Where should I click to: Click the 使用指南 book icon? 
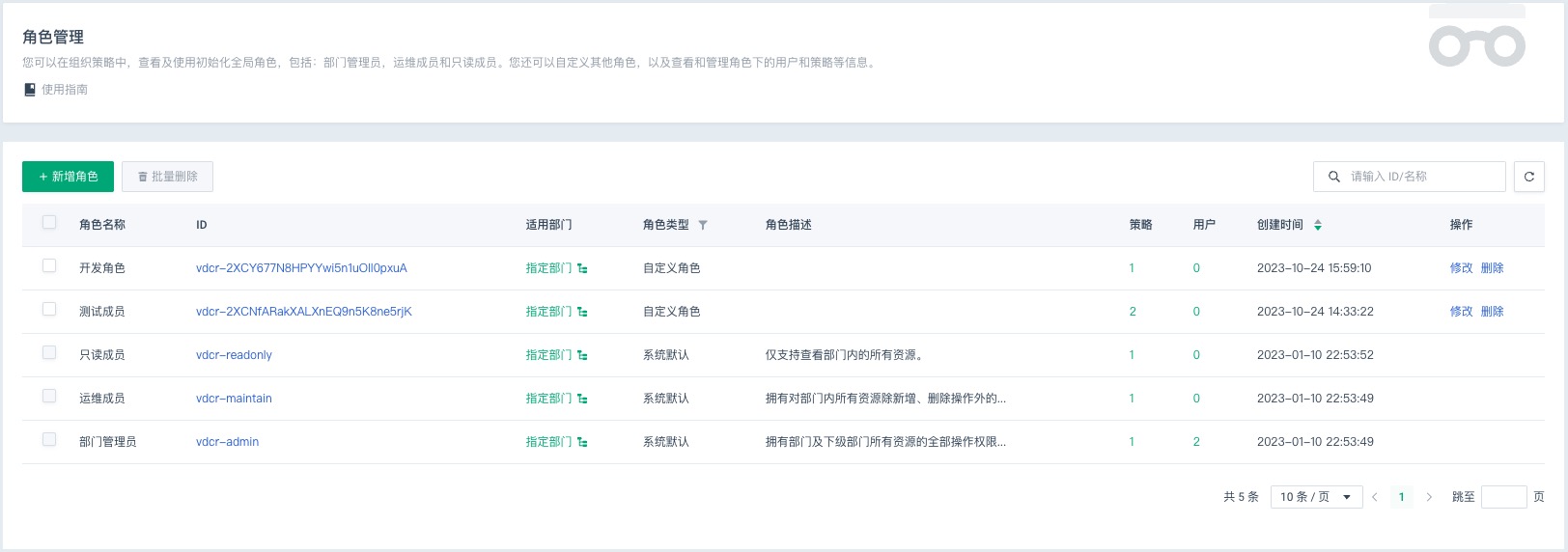pyautogui.click(x=30, y=90)
